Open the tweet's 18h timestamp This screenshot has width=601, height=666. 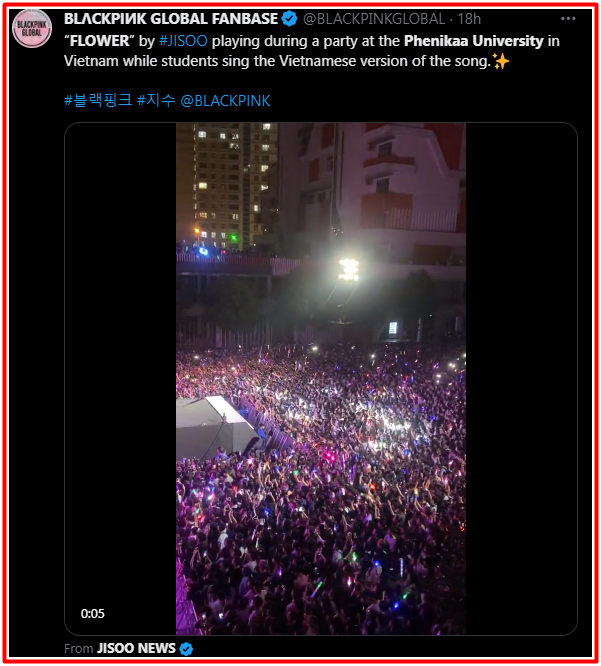(x=469, y=19)
